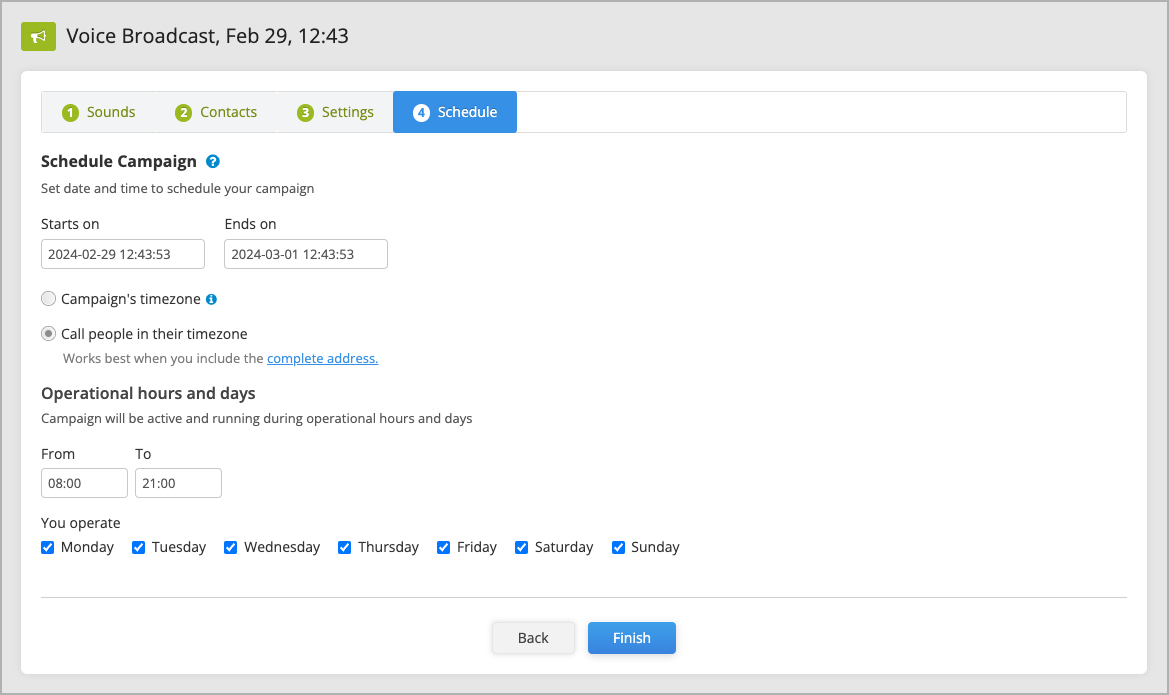Toggle the Sunday operating day checkbox
The image size is (1169, 695).
(618, 547)
